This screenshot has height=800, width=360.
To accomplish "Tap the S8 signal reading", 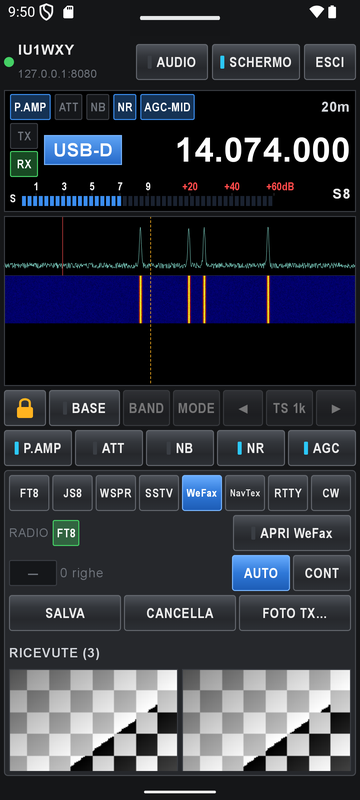I will [x=341, y=194].
